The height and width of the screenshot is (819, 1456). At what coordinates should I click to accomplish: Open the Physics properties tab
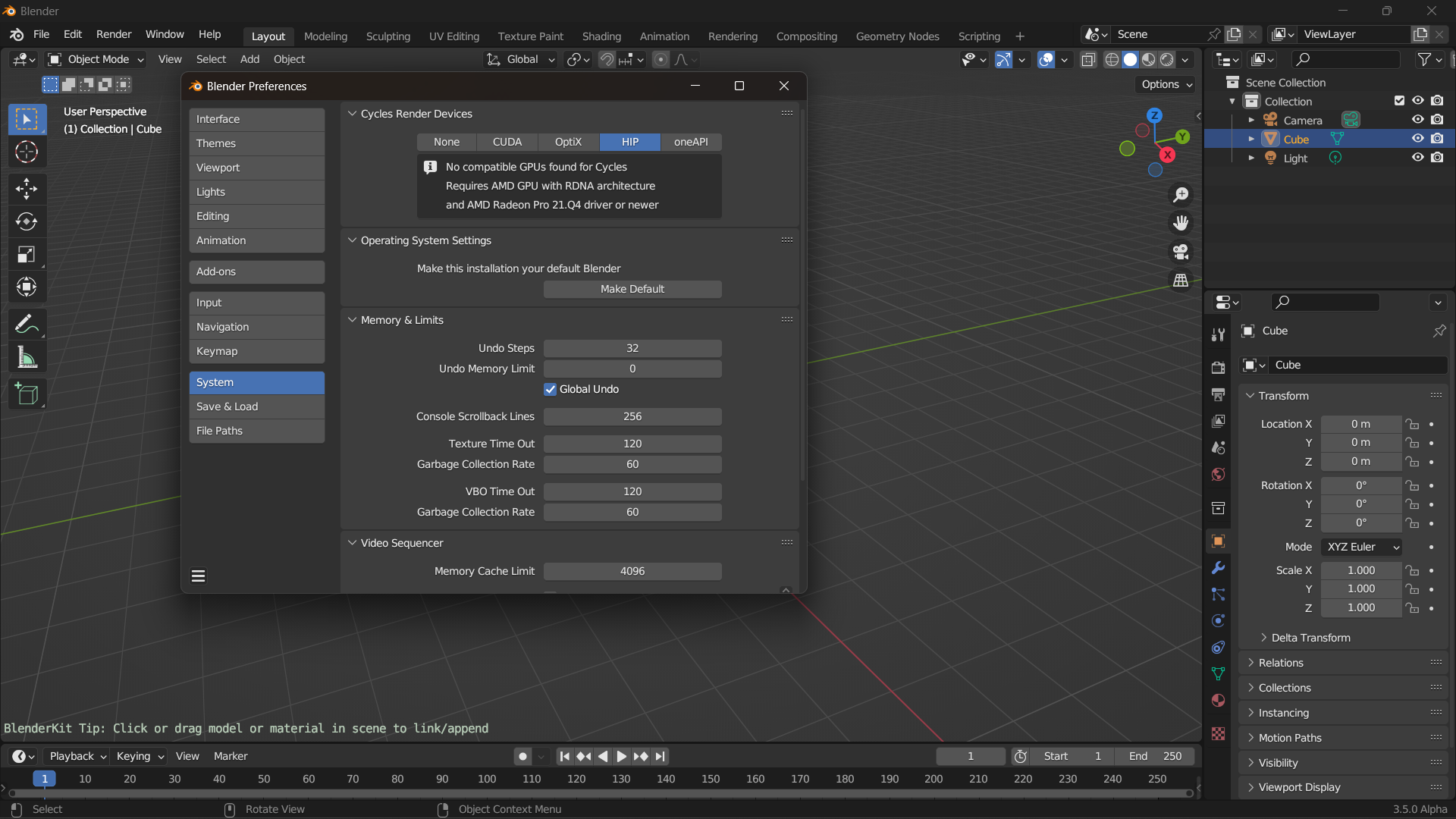pos(1218,620)
